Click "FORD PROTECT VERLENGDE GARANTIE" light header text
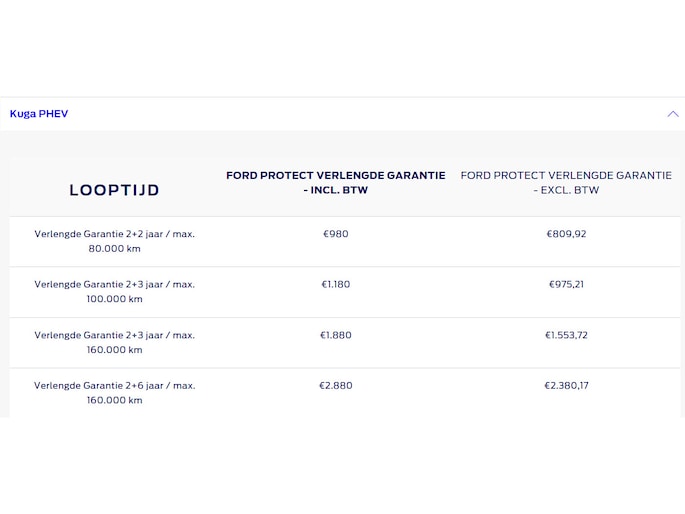This screenshot has height=514, width=685. click(566, 175)
